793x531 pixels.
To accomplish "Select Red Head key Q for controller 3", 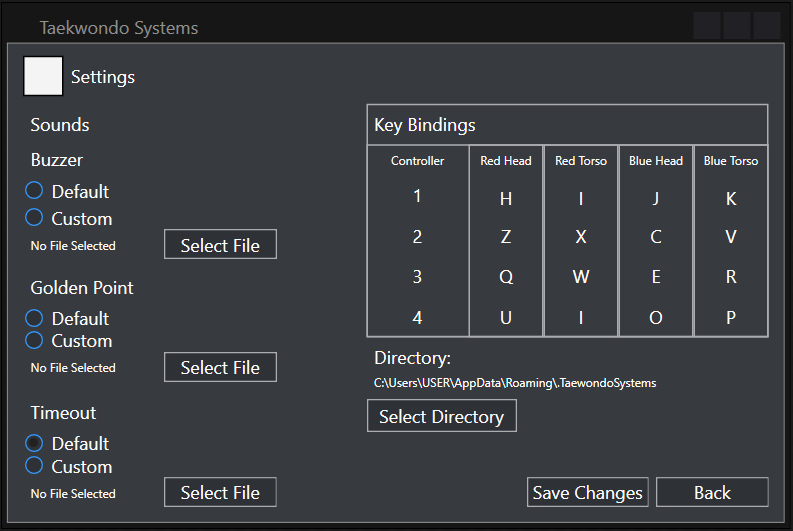I will pos(506,278).
